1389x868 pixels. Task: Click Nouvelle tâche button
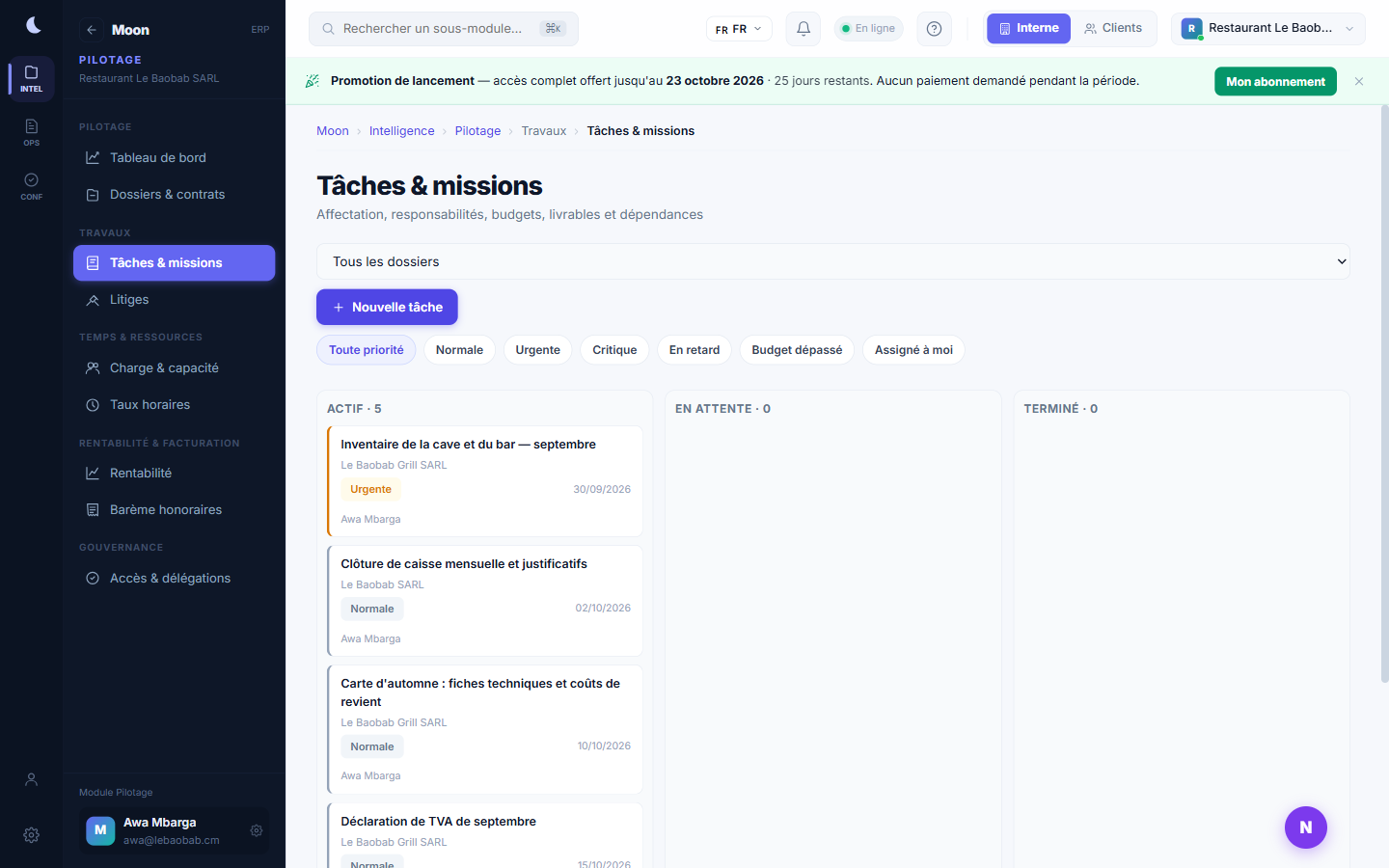point(387,307)
